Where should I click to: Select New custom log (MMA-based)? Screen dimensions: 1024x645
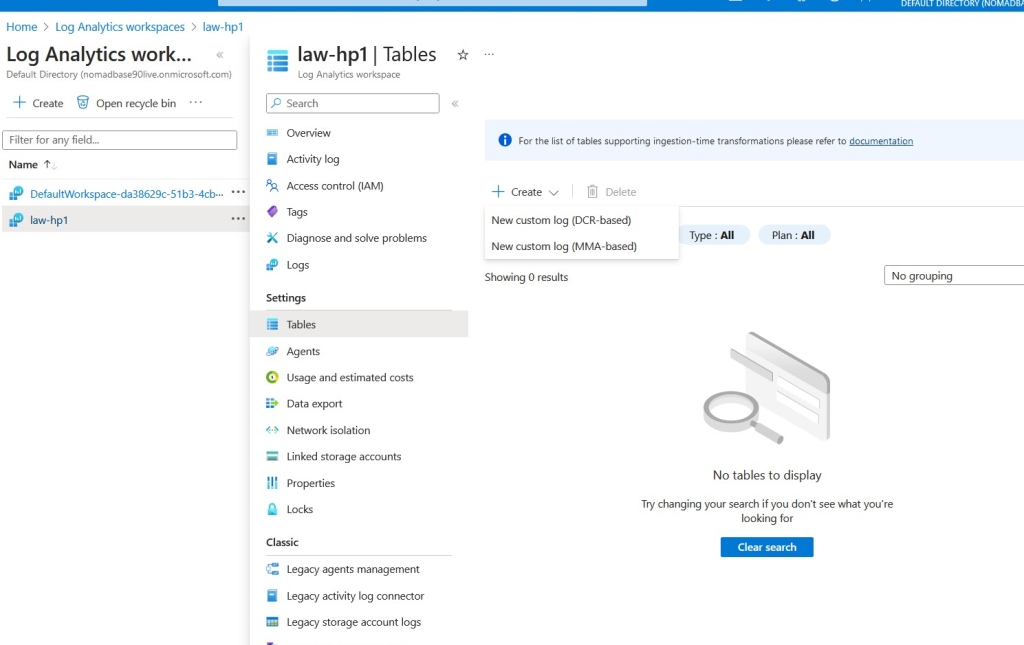click(564, 246)
